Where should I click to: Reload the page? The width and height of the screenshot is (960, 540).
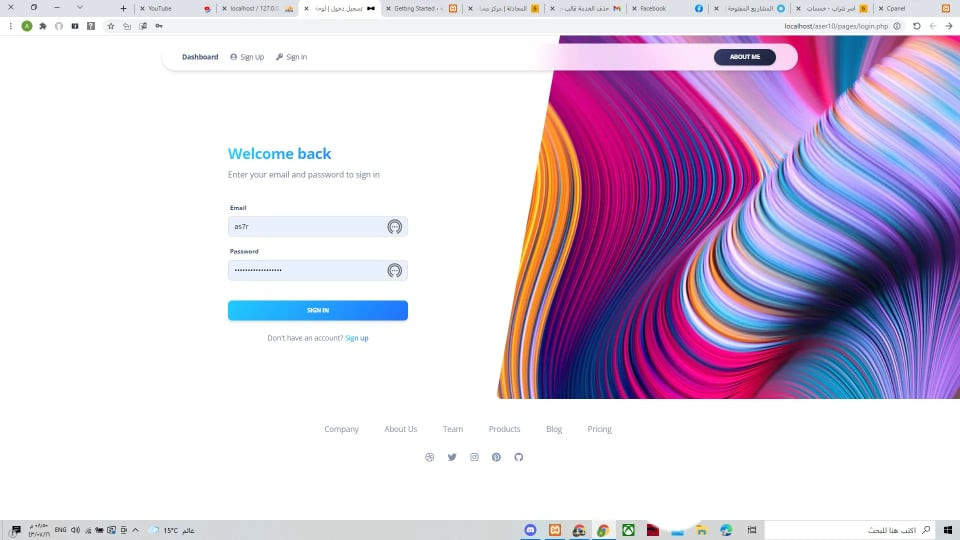click(x=917, y=26)
